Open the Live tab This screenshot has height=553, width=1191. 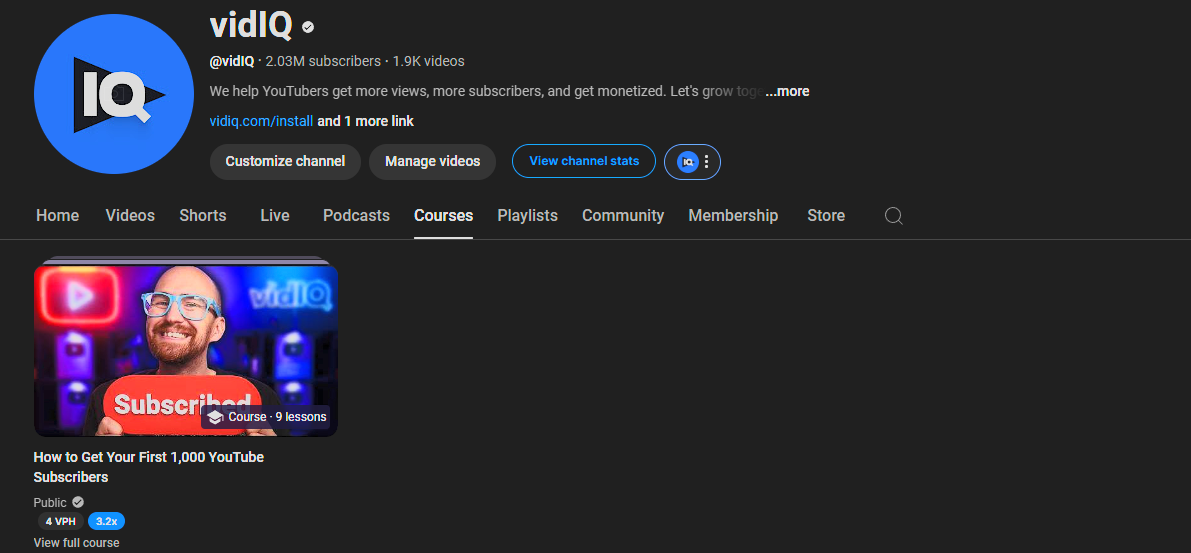pos(275,216)
